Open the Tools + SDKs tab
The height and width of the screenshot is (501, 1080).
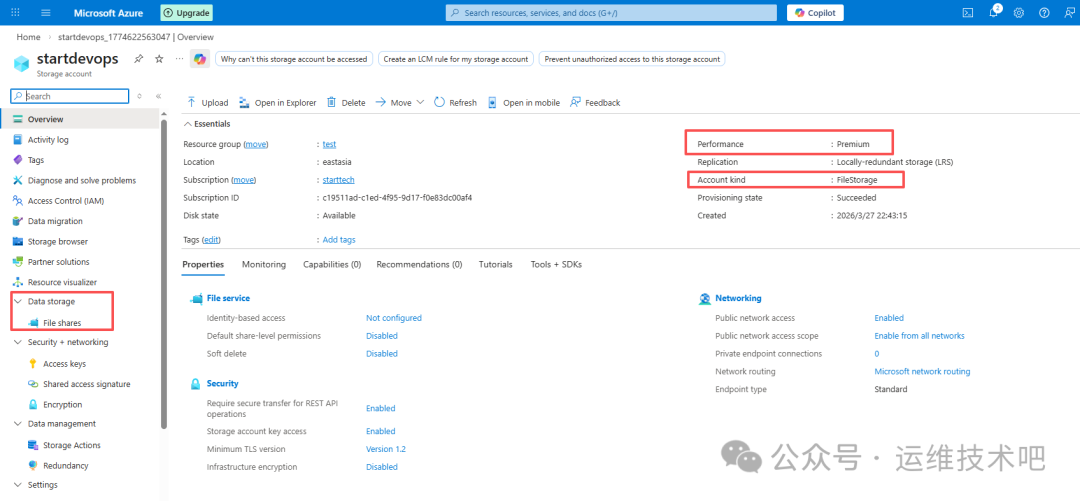[555, 265]
